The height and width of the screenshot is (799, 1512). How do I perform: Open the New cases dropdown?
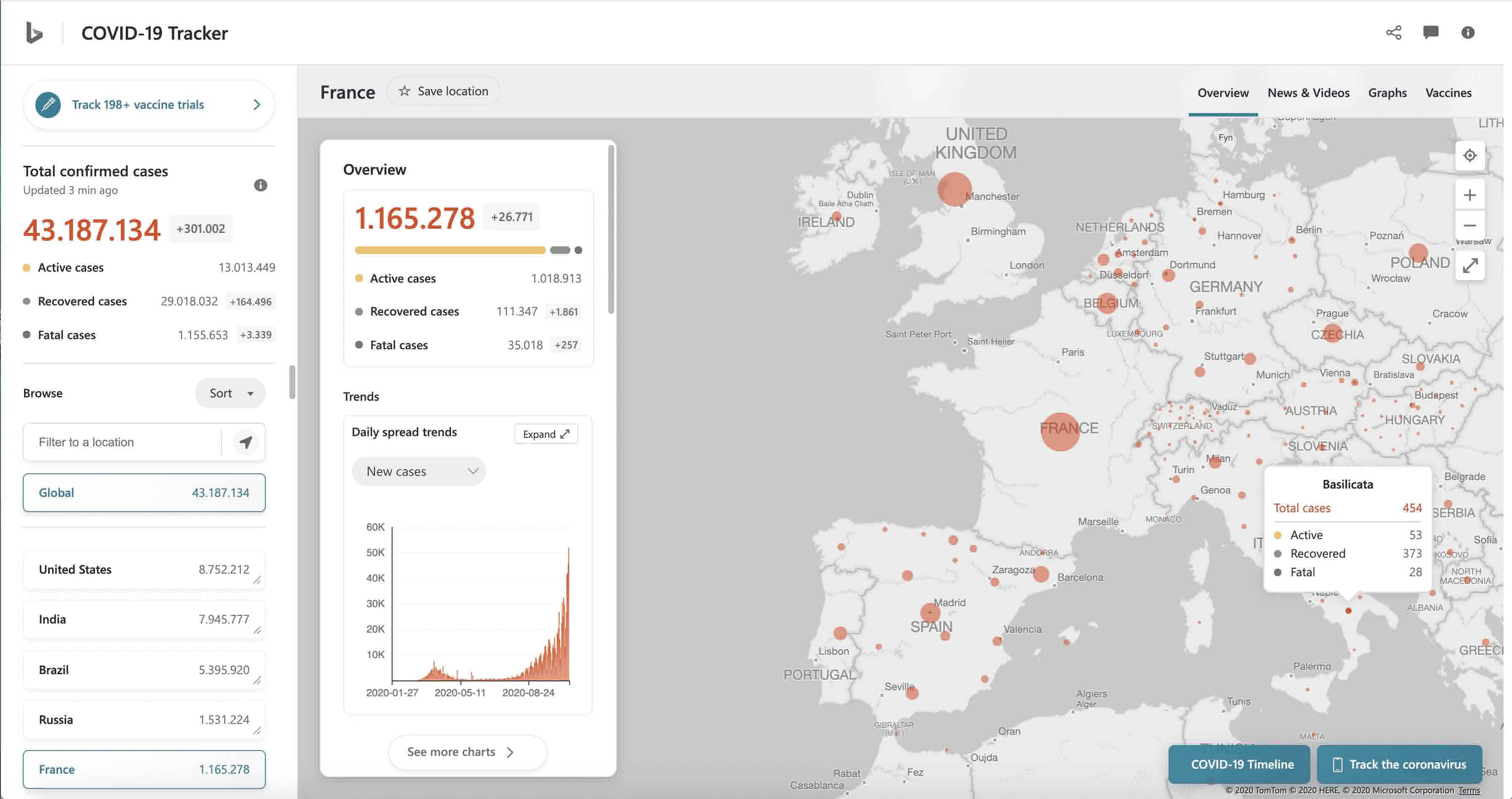419,471
